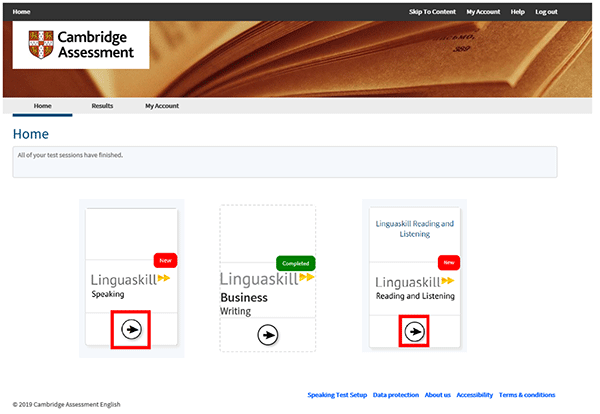Click Linguaskill Reading and Listening title link
Screen dimensions: 600x414
pyautogui.click(x=415, y=228)
